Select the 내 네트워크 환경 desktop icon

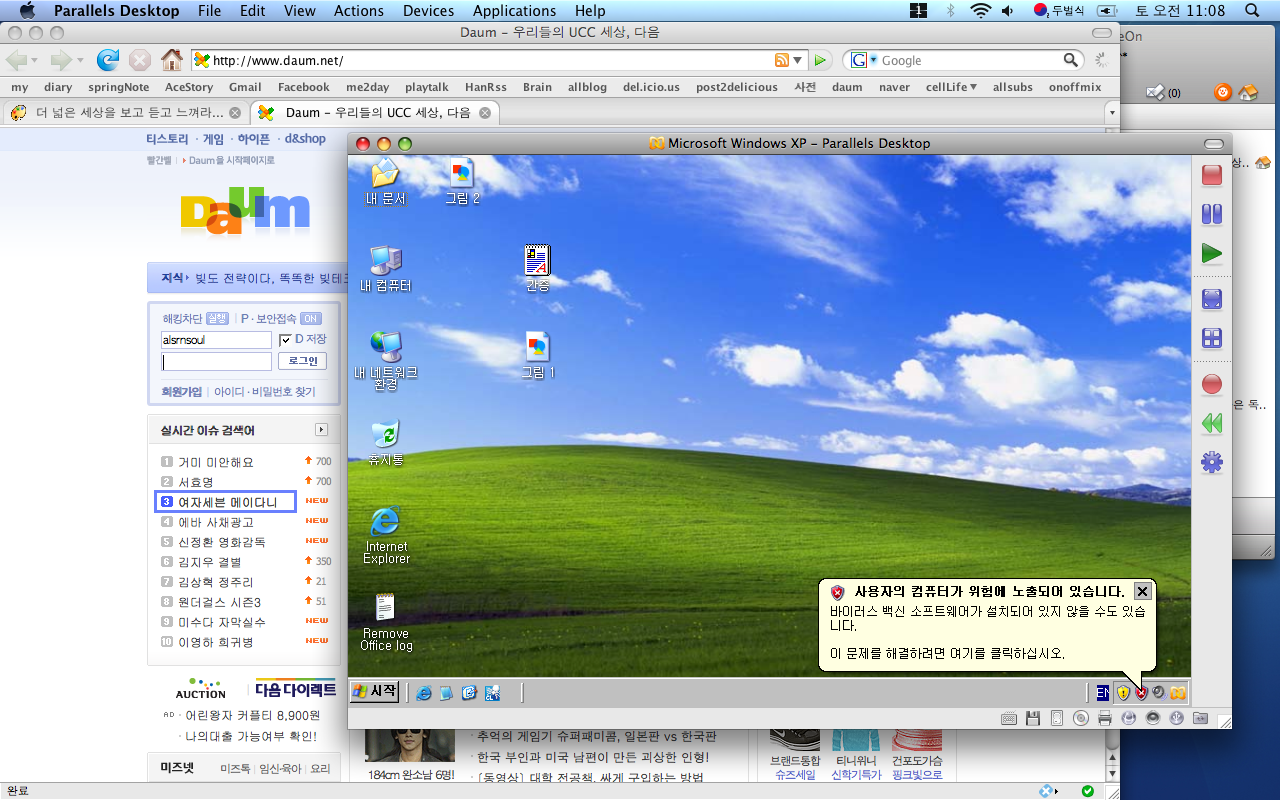click(x=386, y=361)
